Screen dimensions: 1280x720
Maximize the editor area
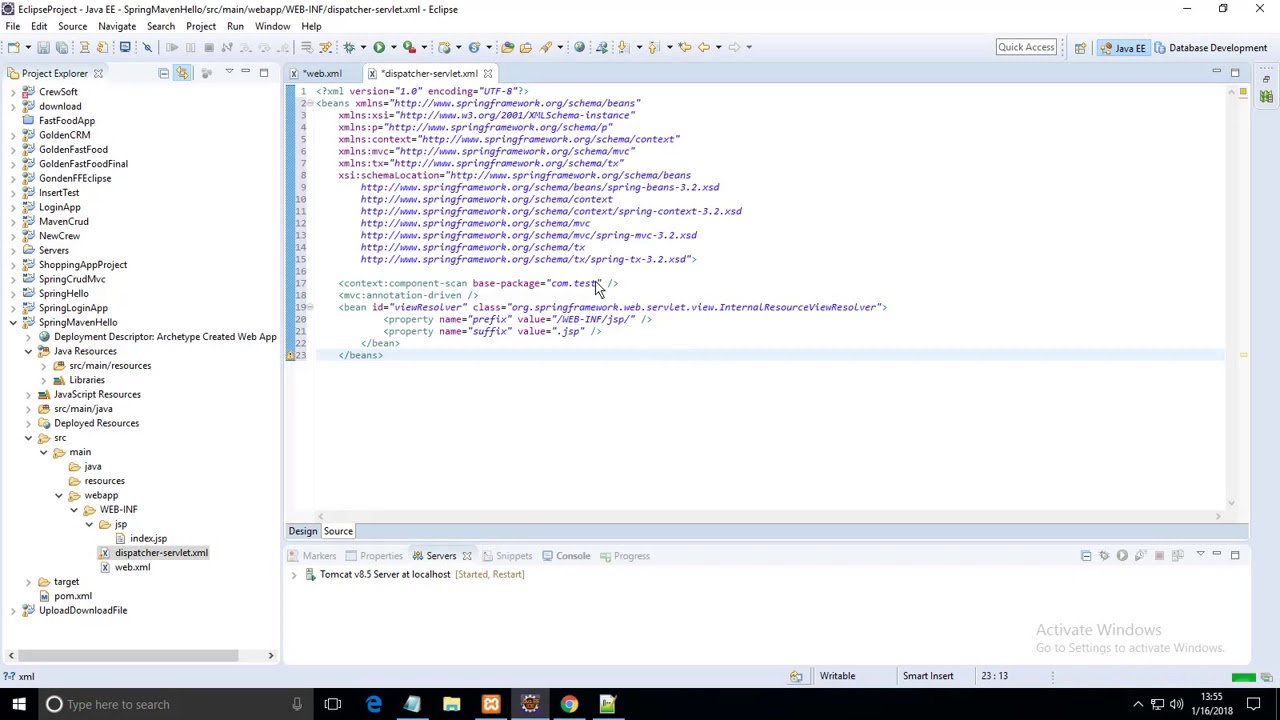(x=1235, y=73)
